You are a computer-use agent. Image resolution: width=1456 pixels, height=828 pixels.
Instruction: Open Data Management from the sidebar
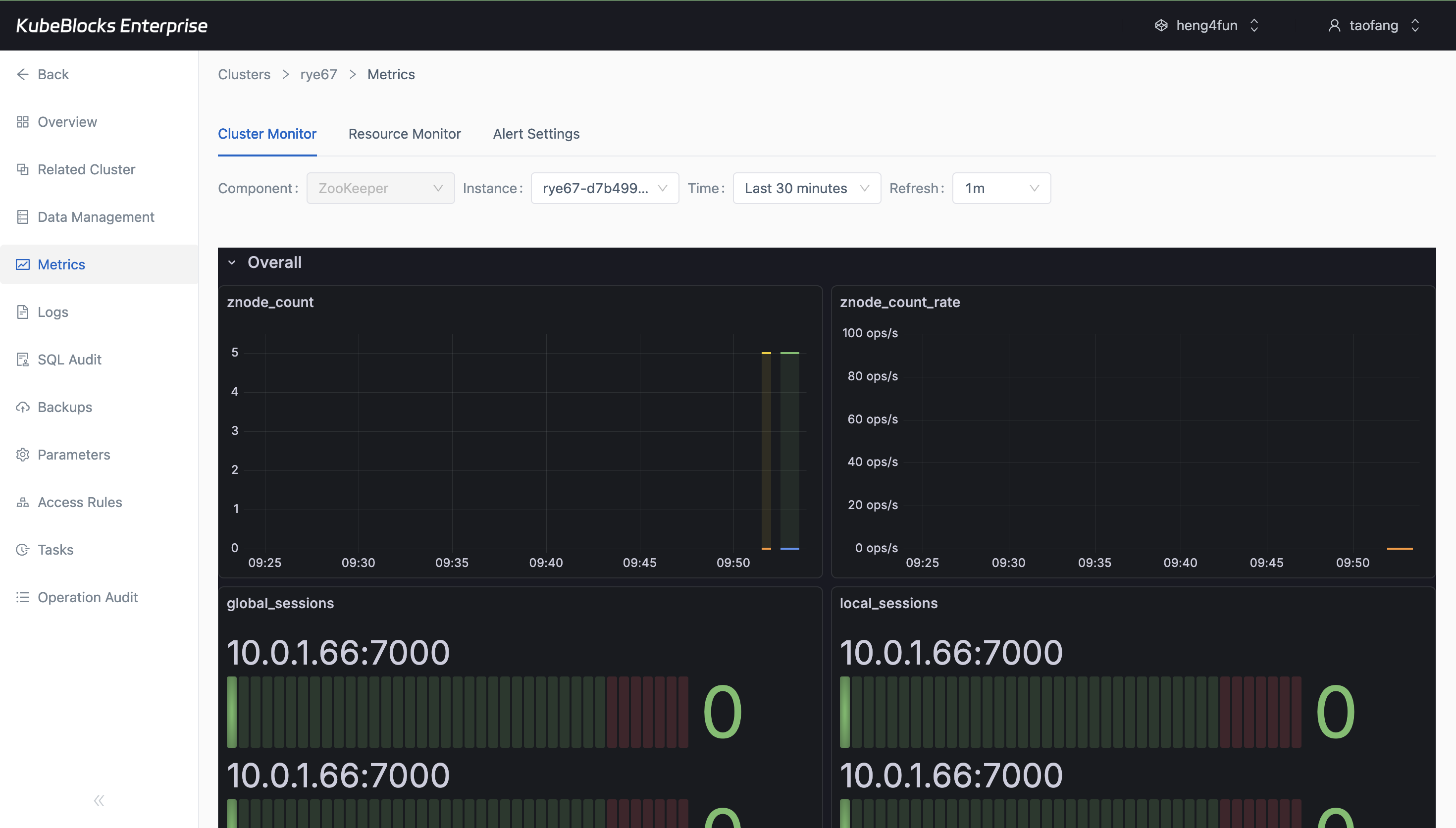(x=96, y=217)
